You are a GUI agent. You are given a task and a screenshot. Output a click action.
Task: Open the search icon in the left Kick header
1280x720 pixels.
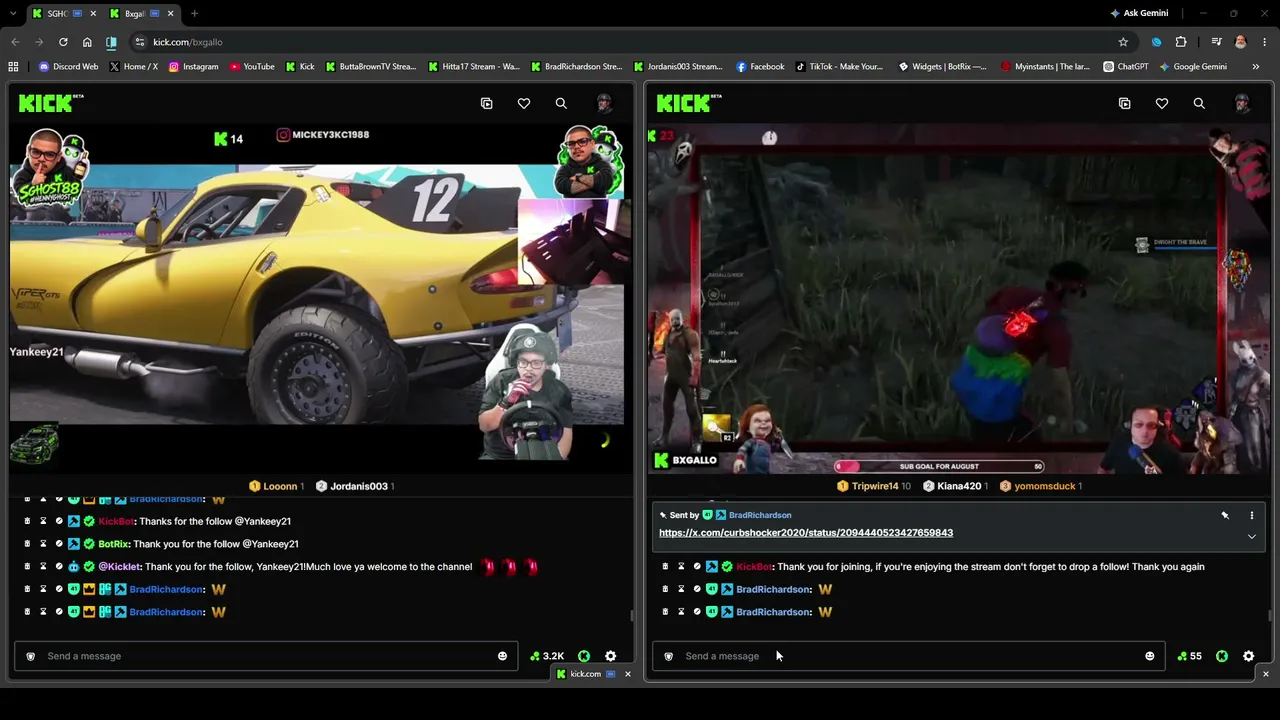click(561, 103)
